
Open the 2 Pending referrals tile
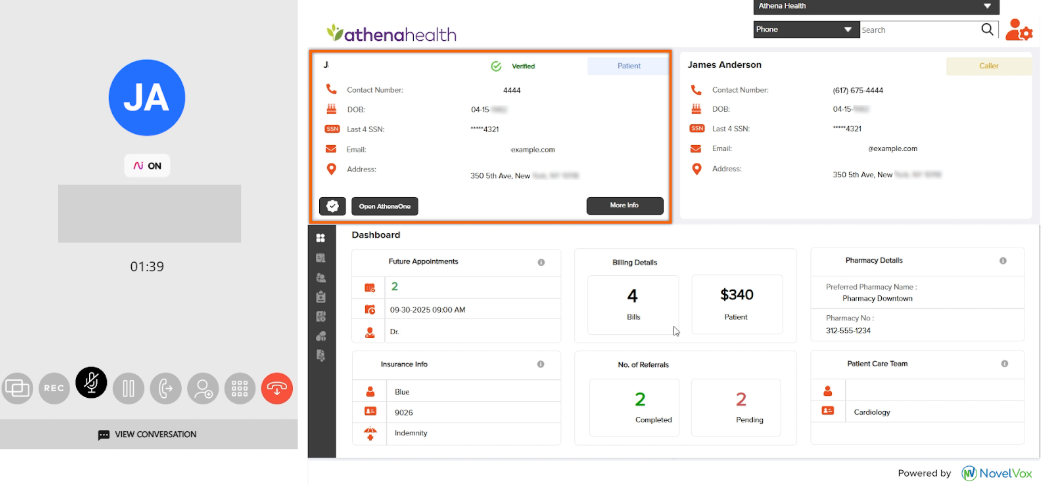click(736, 408)
